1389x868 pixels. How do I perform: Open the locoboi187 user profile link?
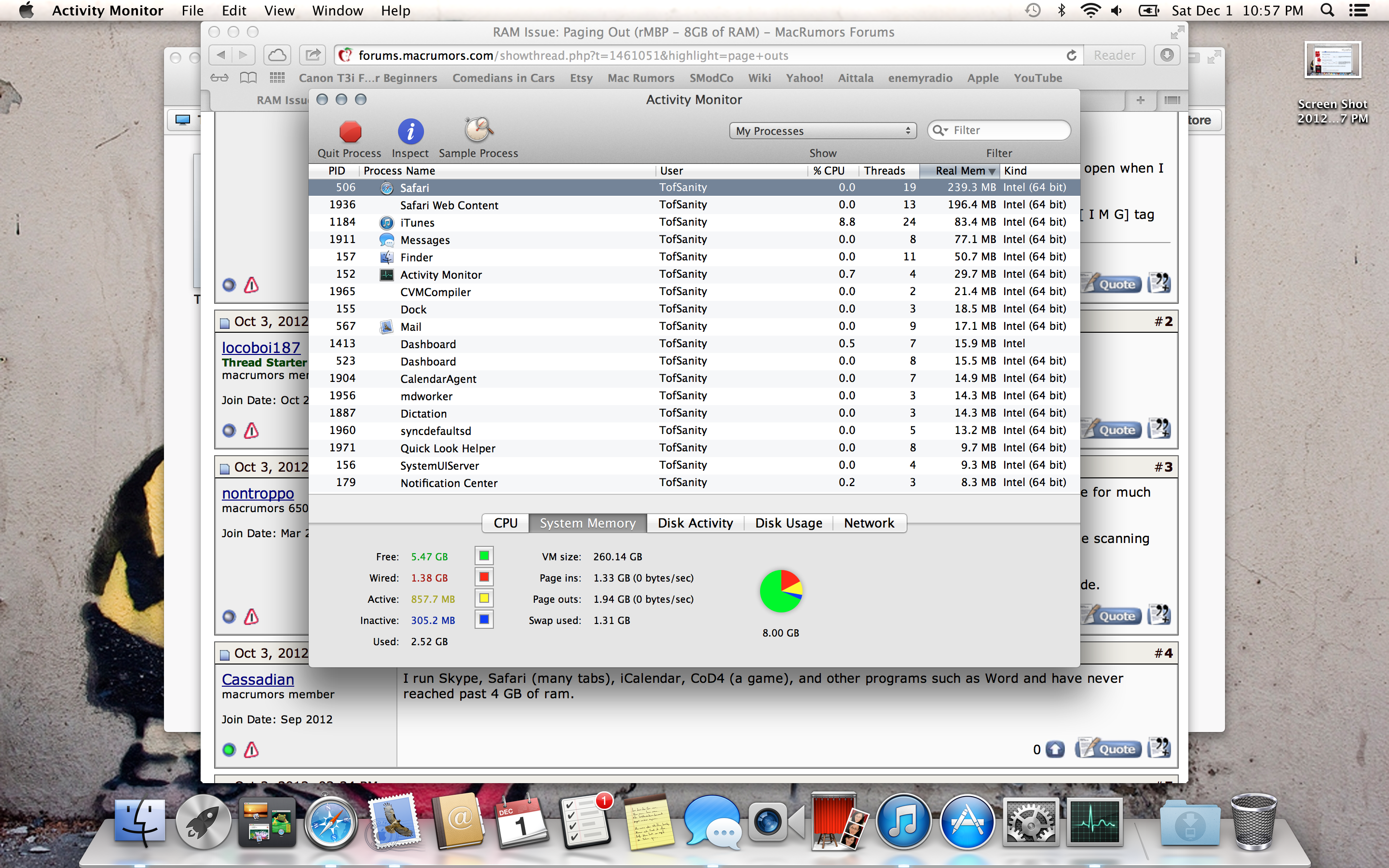(260, 347)
